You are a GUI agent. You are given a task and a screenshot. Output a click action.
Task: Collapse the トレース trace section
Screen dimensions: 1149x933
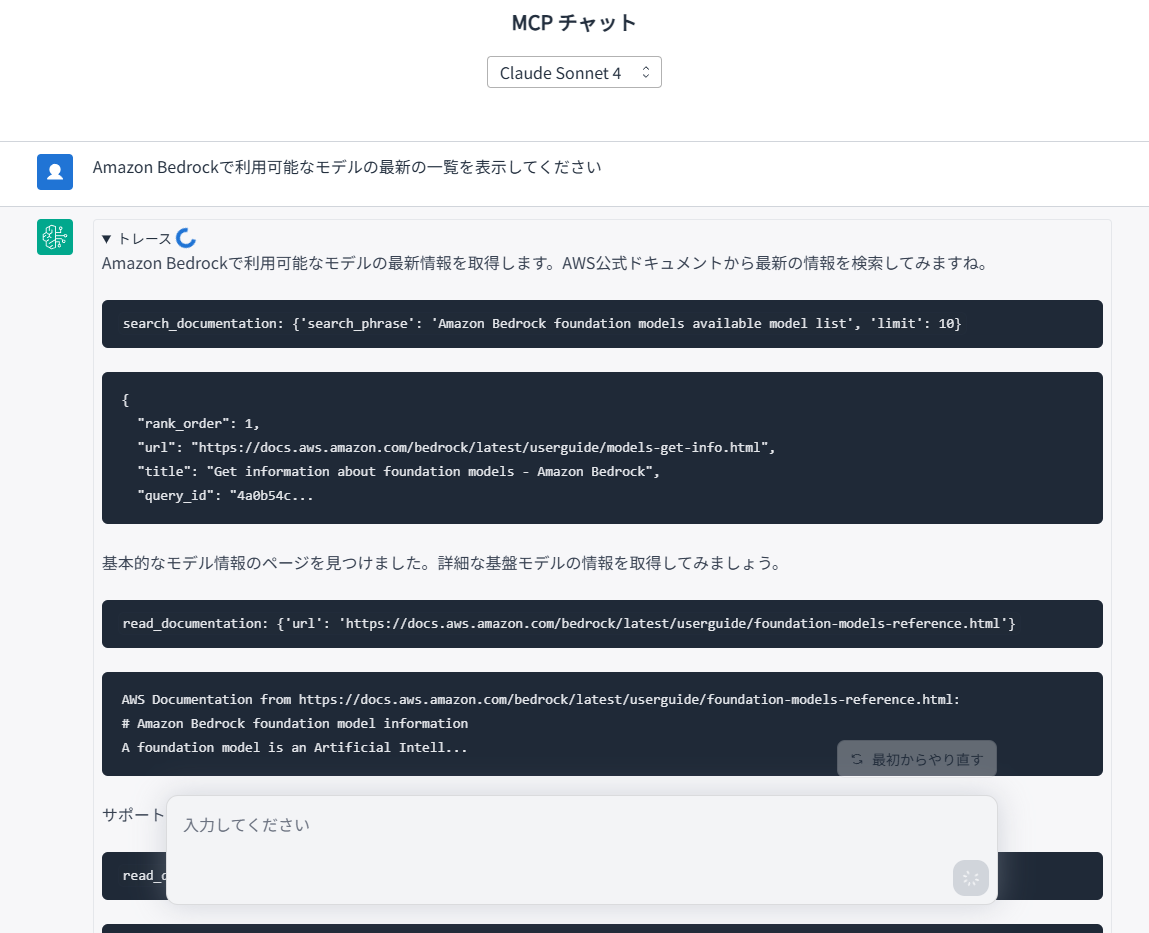(137, 239)
